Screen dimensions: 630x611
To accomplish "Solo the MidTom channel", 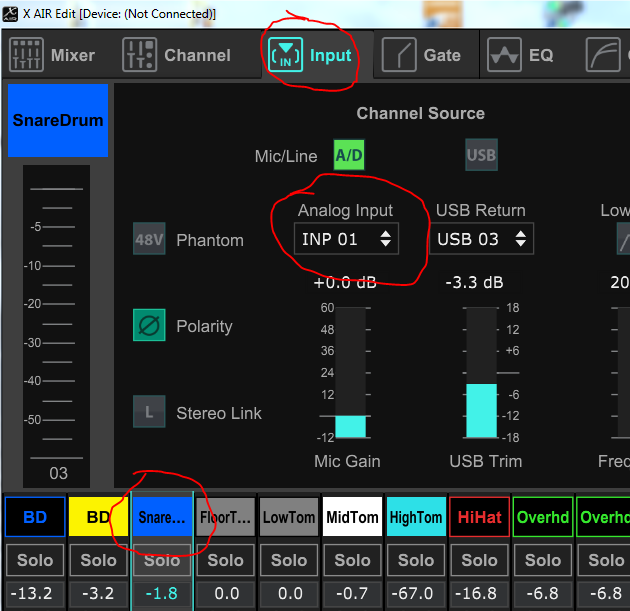I will click(352, 560).
